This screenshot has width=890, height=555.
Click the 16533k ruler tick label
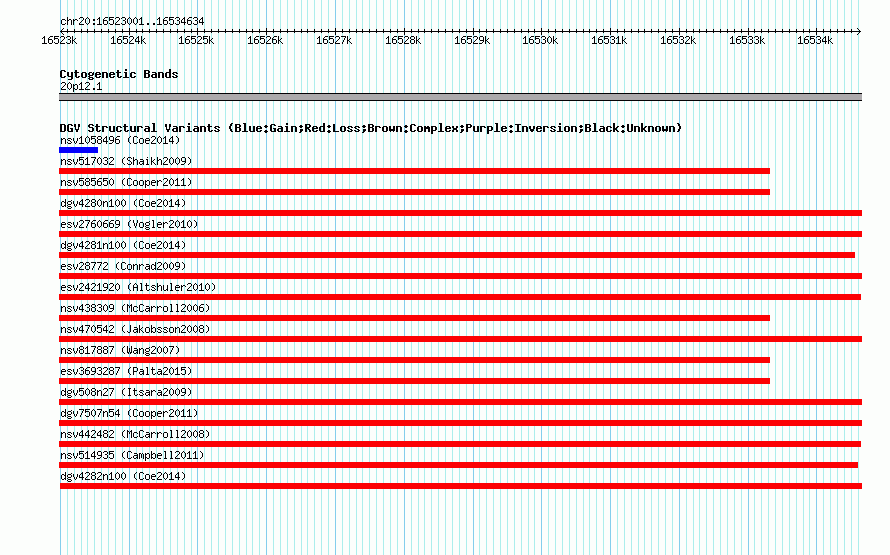point(747,41)
